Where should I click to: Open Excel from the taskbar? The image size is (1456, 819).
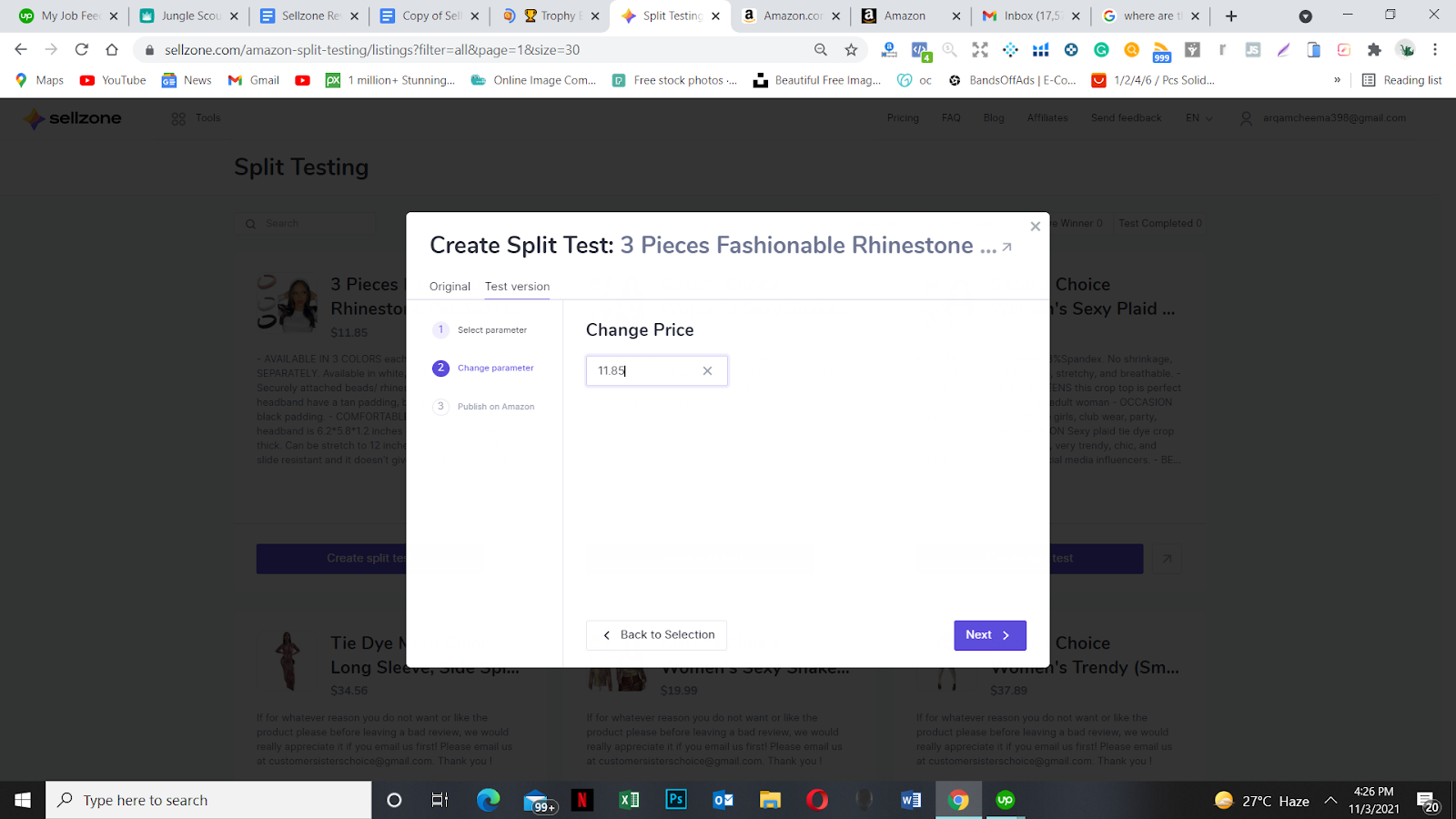click(x=629, y=800)
